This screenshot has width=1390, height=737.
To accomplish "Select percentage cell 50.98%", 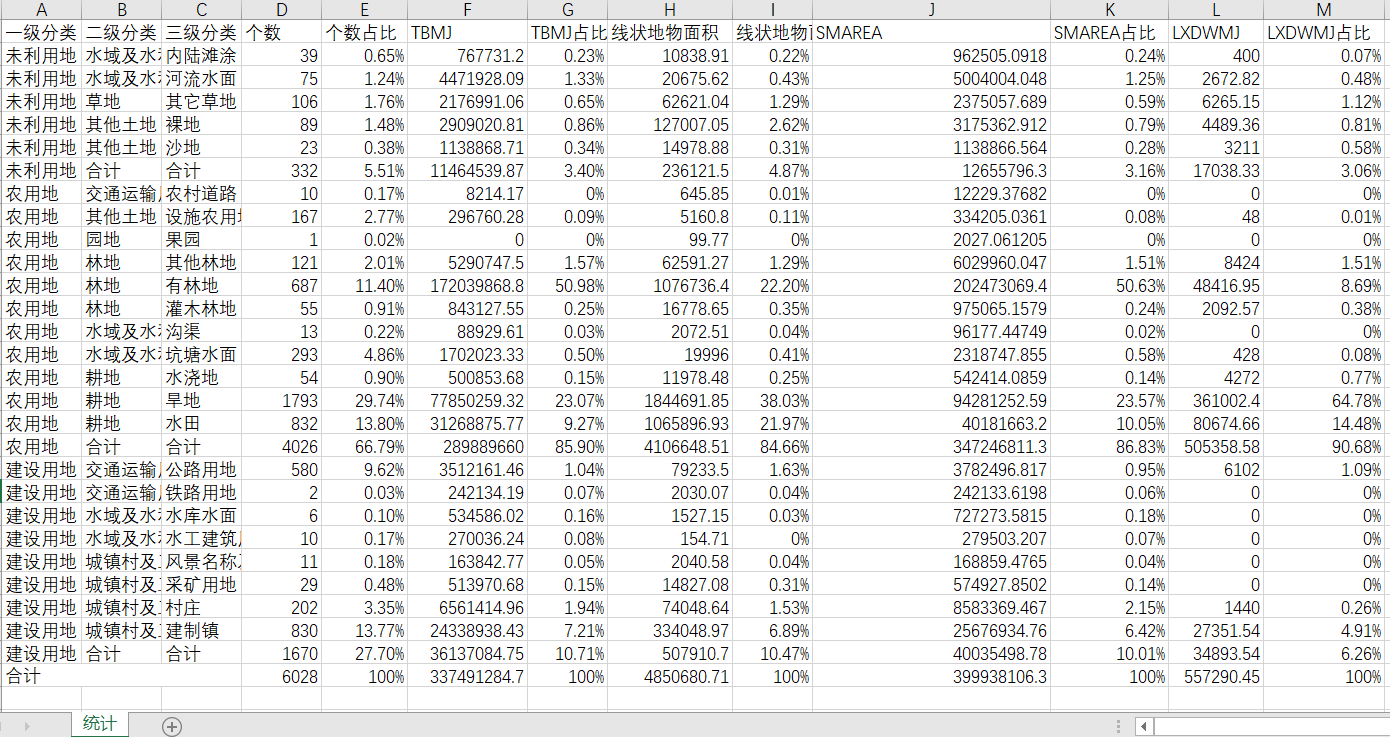I will coord(567,286).
